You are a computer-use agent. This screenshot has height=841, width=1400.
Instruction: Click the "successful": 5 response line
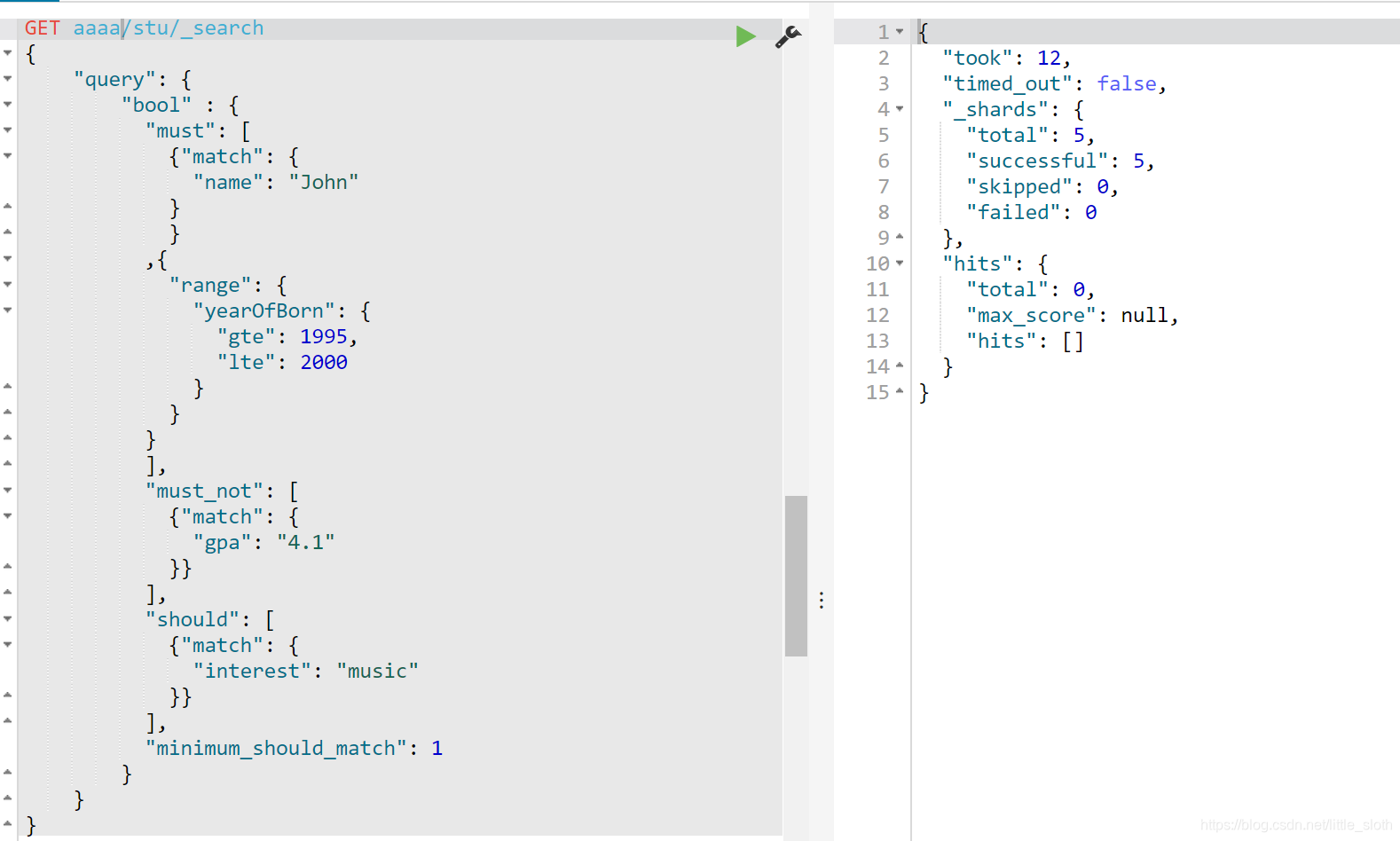click(1060, 161)
